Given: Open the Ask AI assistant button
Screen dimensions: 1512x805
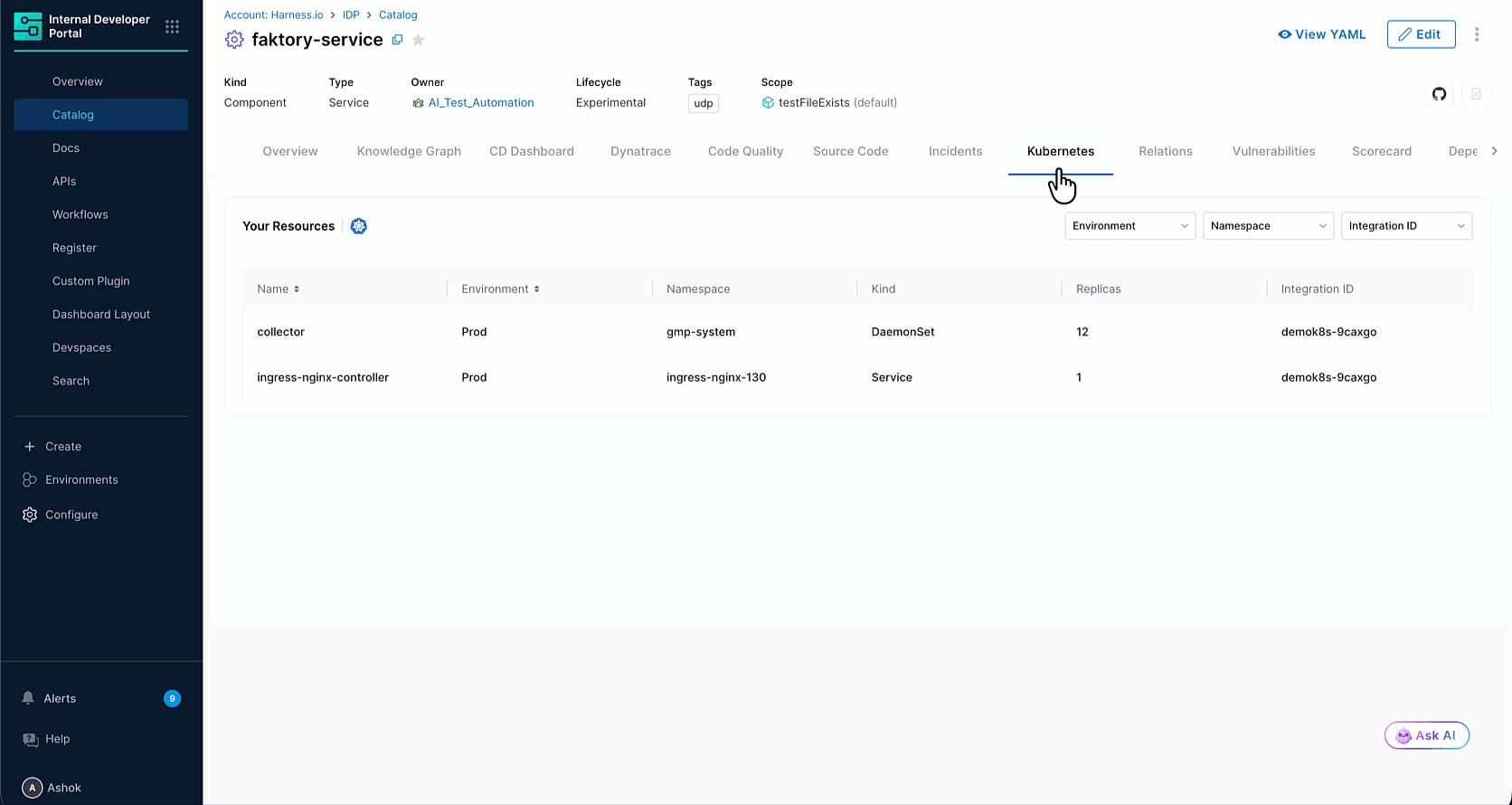Looking at the screenshot, I should tap(1426, 735).
